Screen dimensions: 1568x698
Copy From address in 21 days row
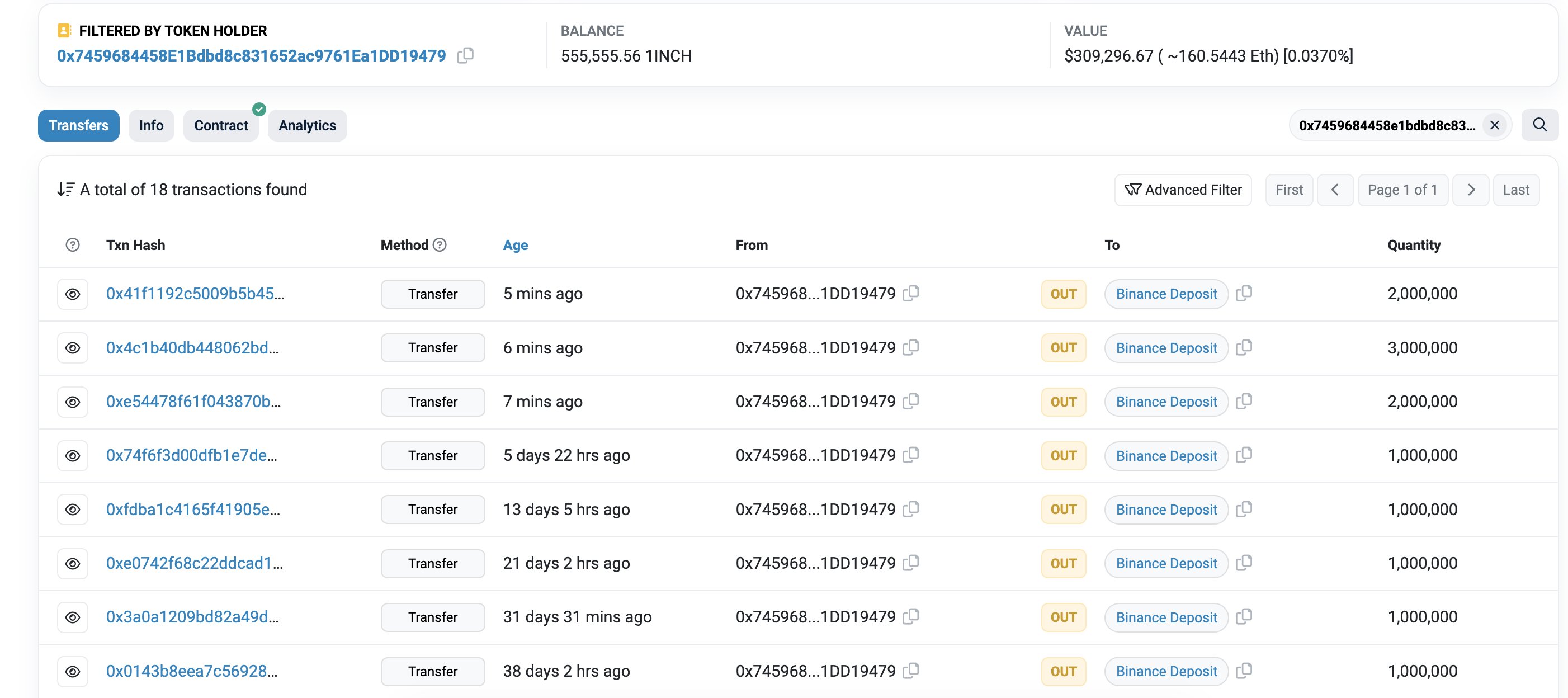click(x=910, y=563)
